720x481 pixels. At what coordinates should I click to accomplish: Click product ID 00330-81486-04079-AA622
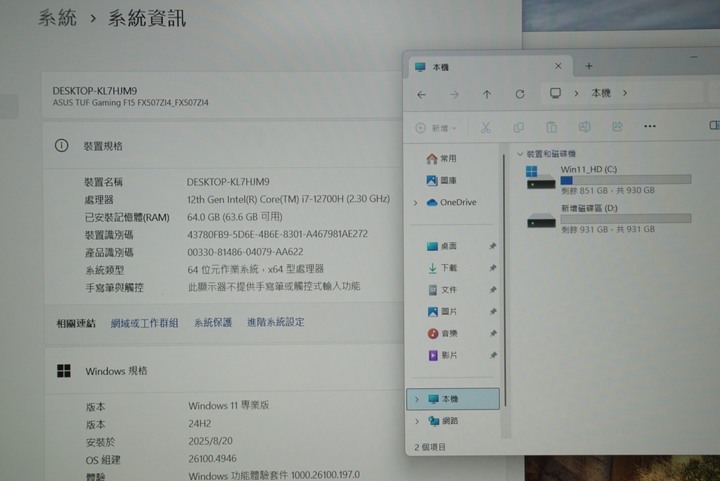245,252
